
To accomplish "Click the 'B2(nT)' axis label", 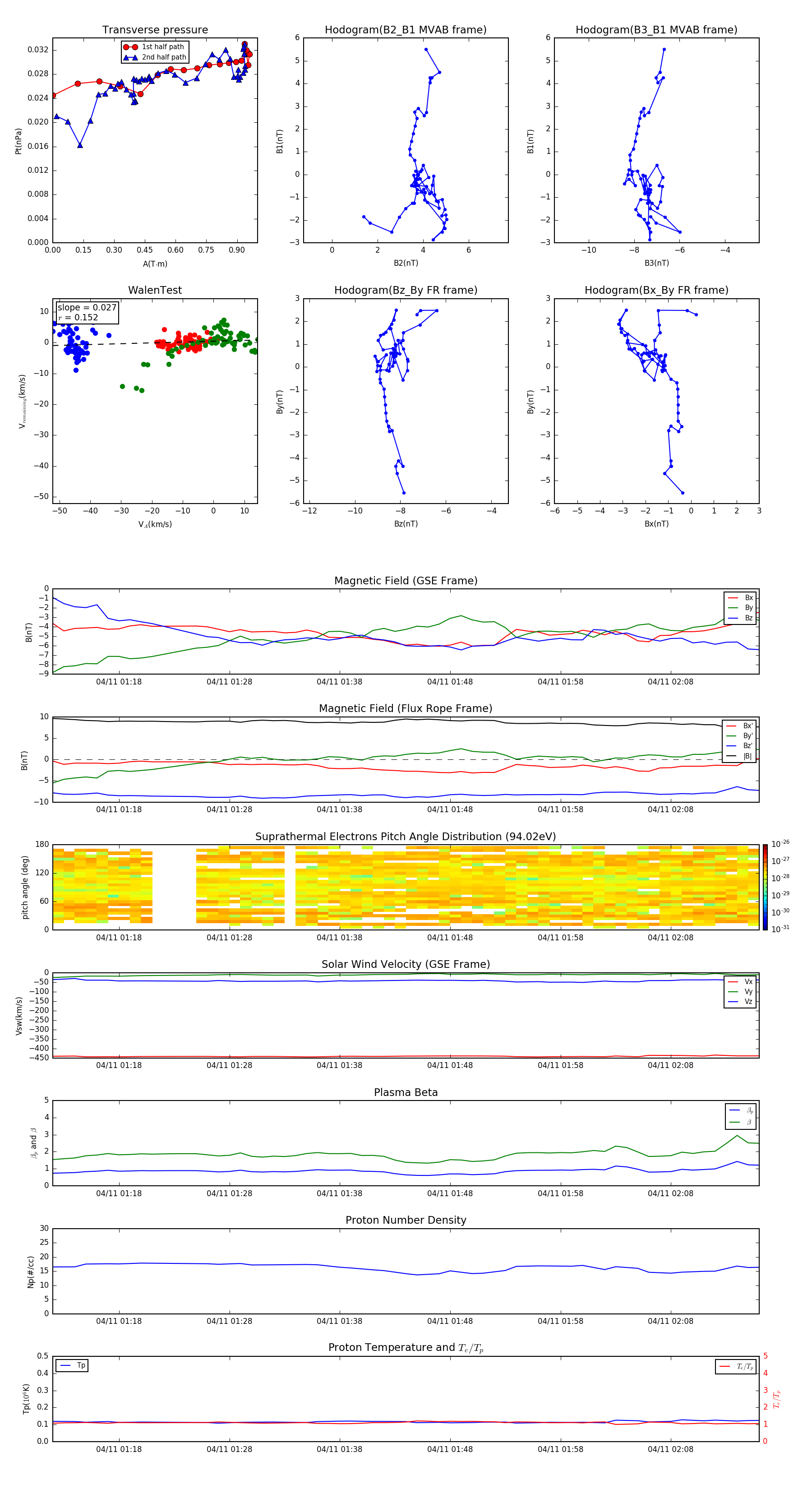I will pos(406,263).
